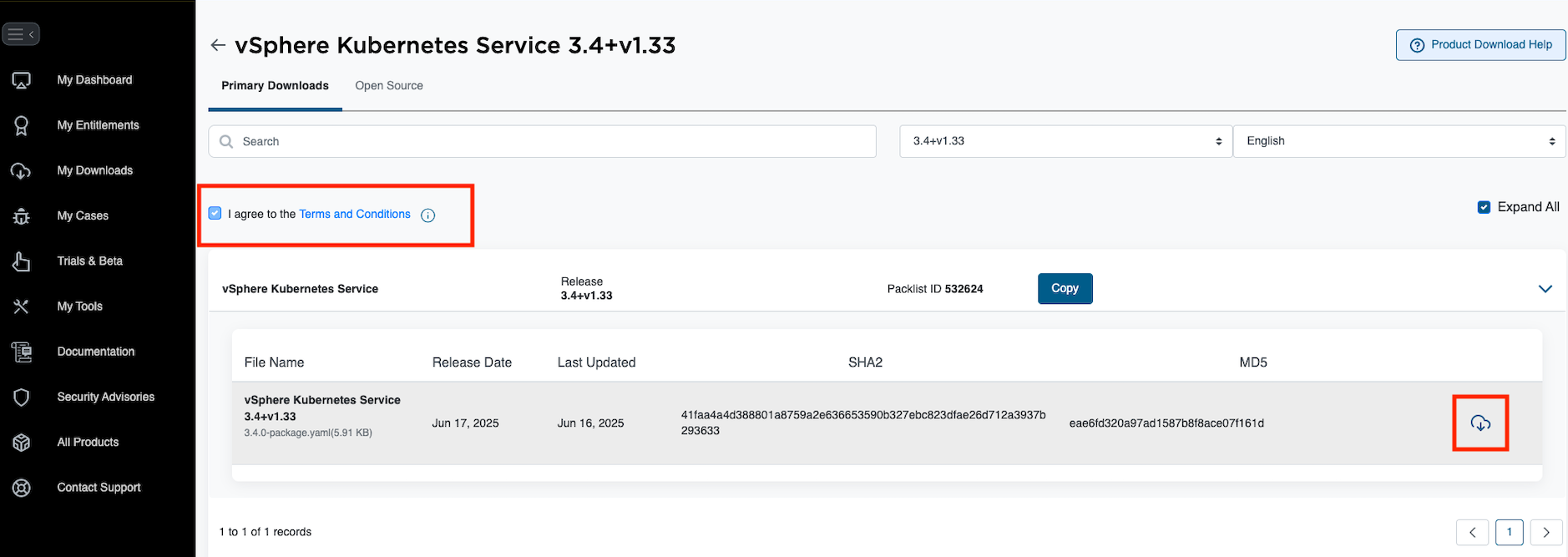
Task: Open My Tools page
Action: 79,306
